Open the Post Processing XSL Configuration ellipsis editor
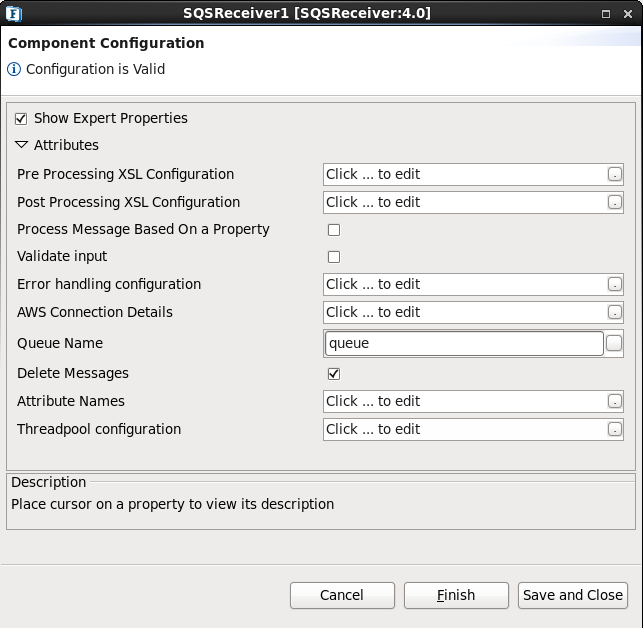Viewport: 643px width, 628px height. 614,202
